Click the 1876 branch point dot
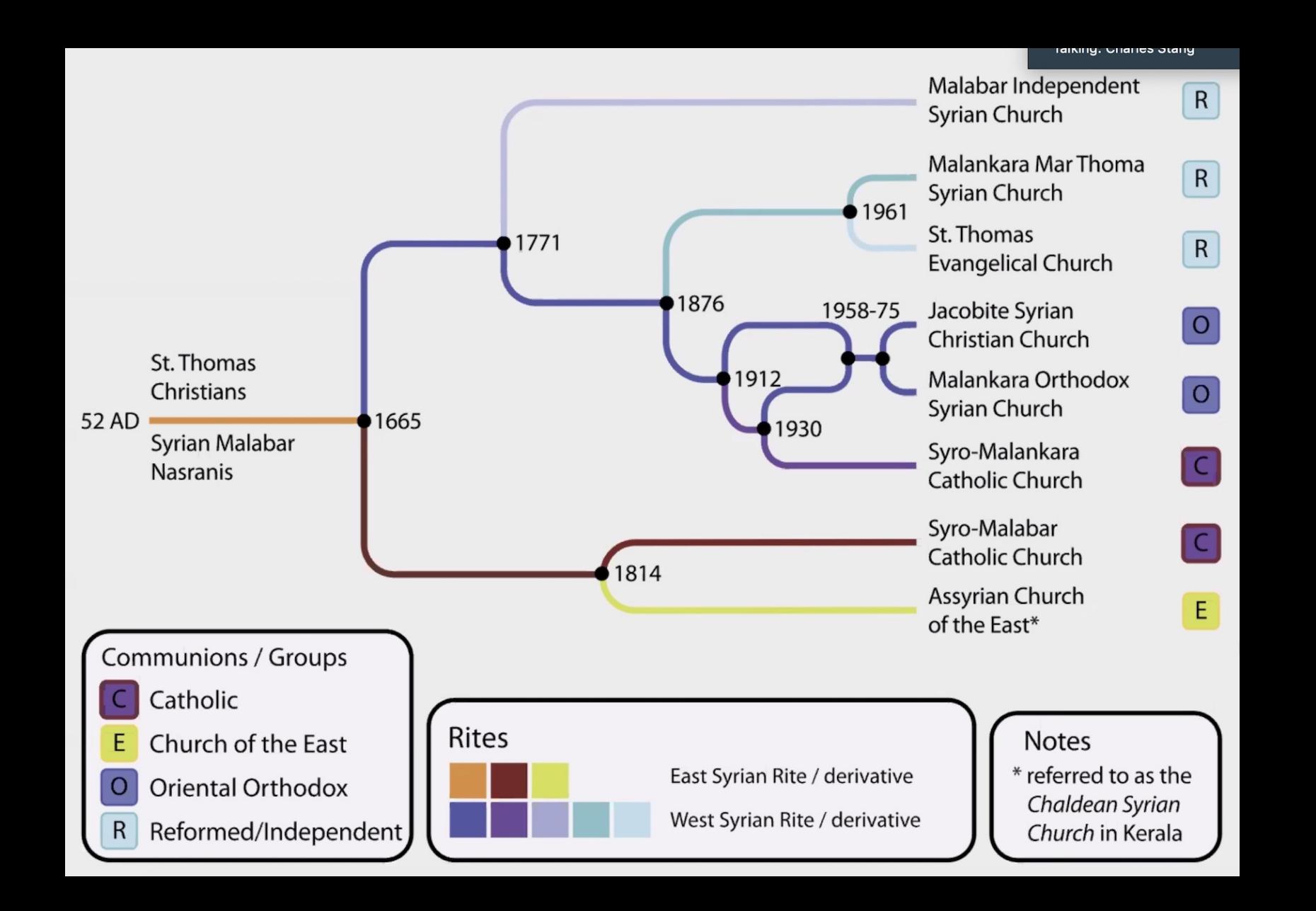 pyautogui.click(x=666, y=303)
